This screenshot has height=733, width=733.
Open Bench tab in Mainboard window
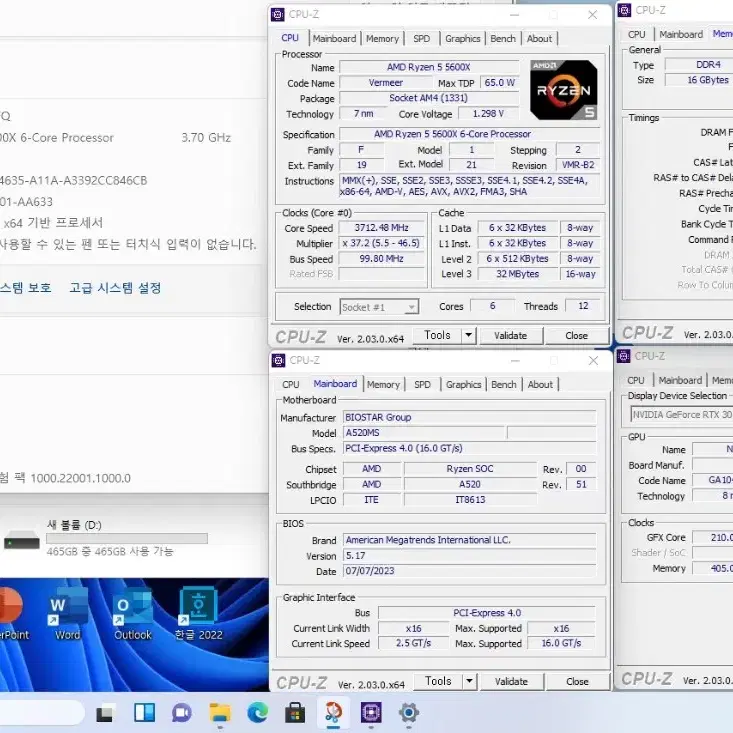point(504,385)
